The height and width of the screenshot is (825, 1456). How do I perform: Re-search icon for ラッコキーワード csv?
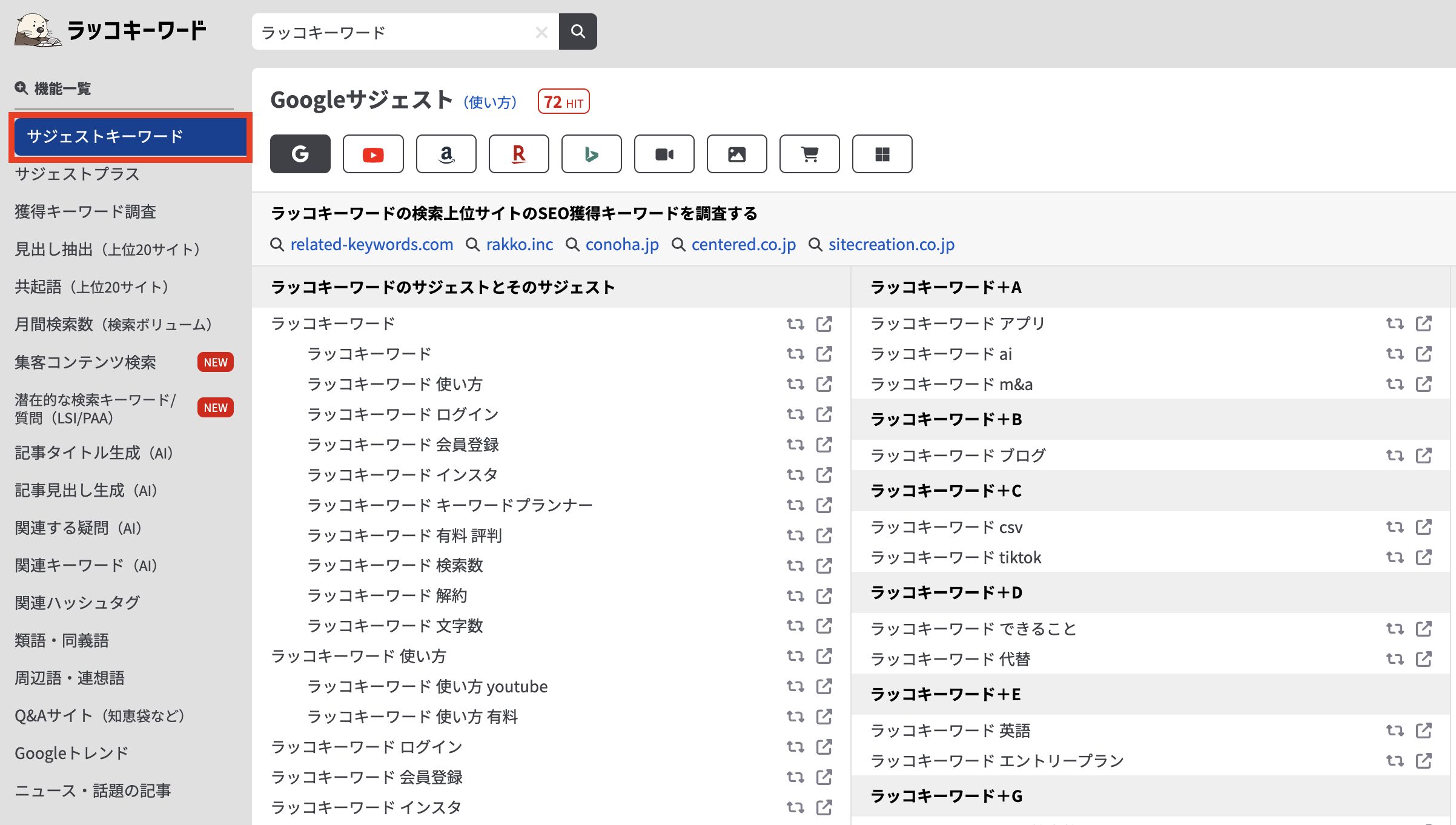tap(1395, 527)
